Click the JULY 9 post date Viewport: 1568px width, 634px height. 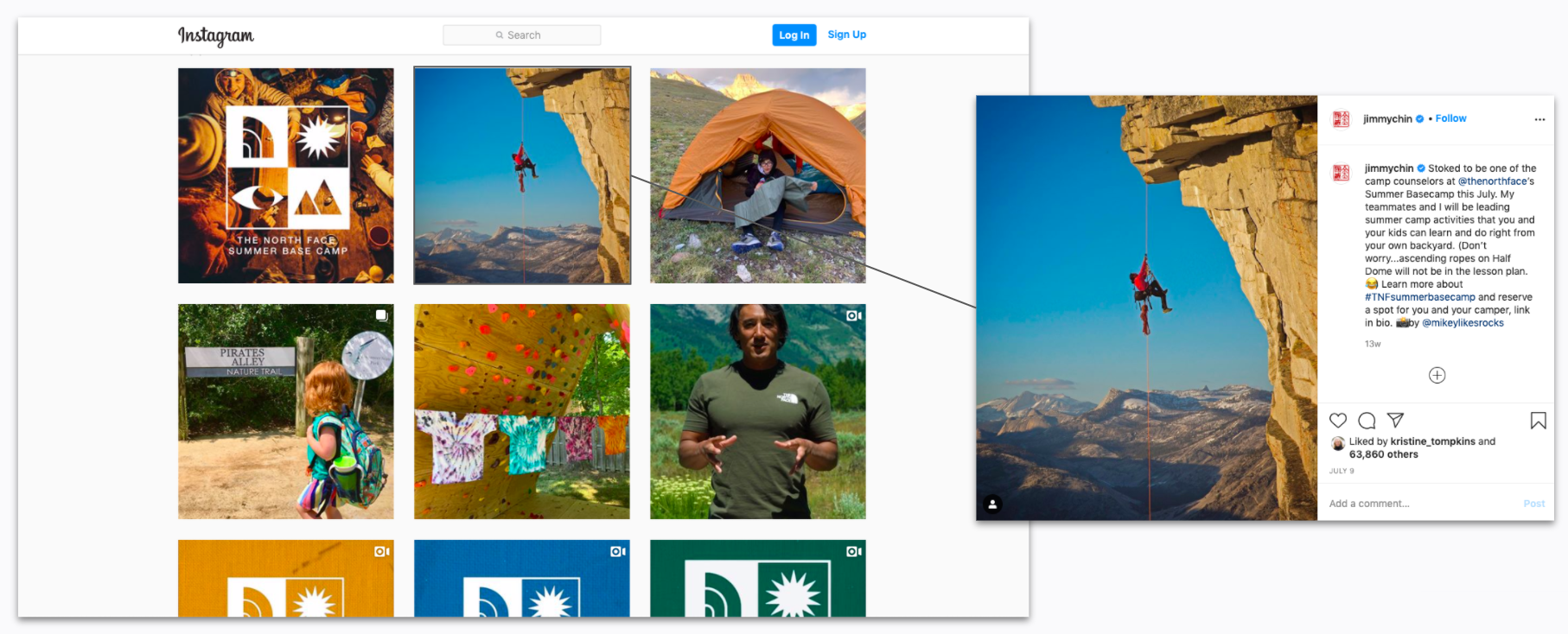pyautogui.click(x=1342, y=471)
